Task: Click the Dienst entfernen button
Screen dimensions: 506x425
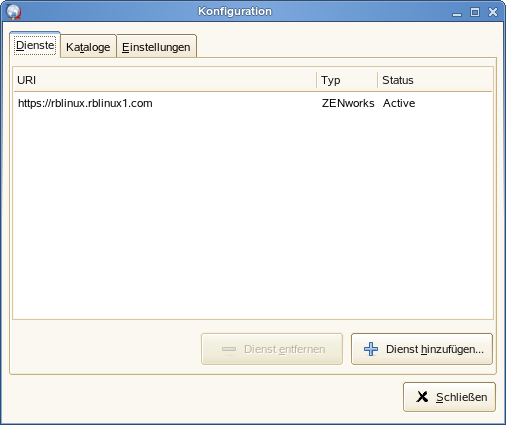Action: (x=272, y=349)
